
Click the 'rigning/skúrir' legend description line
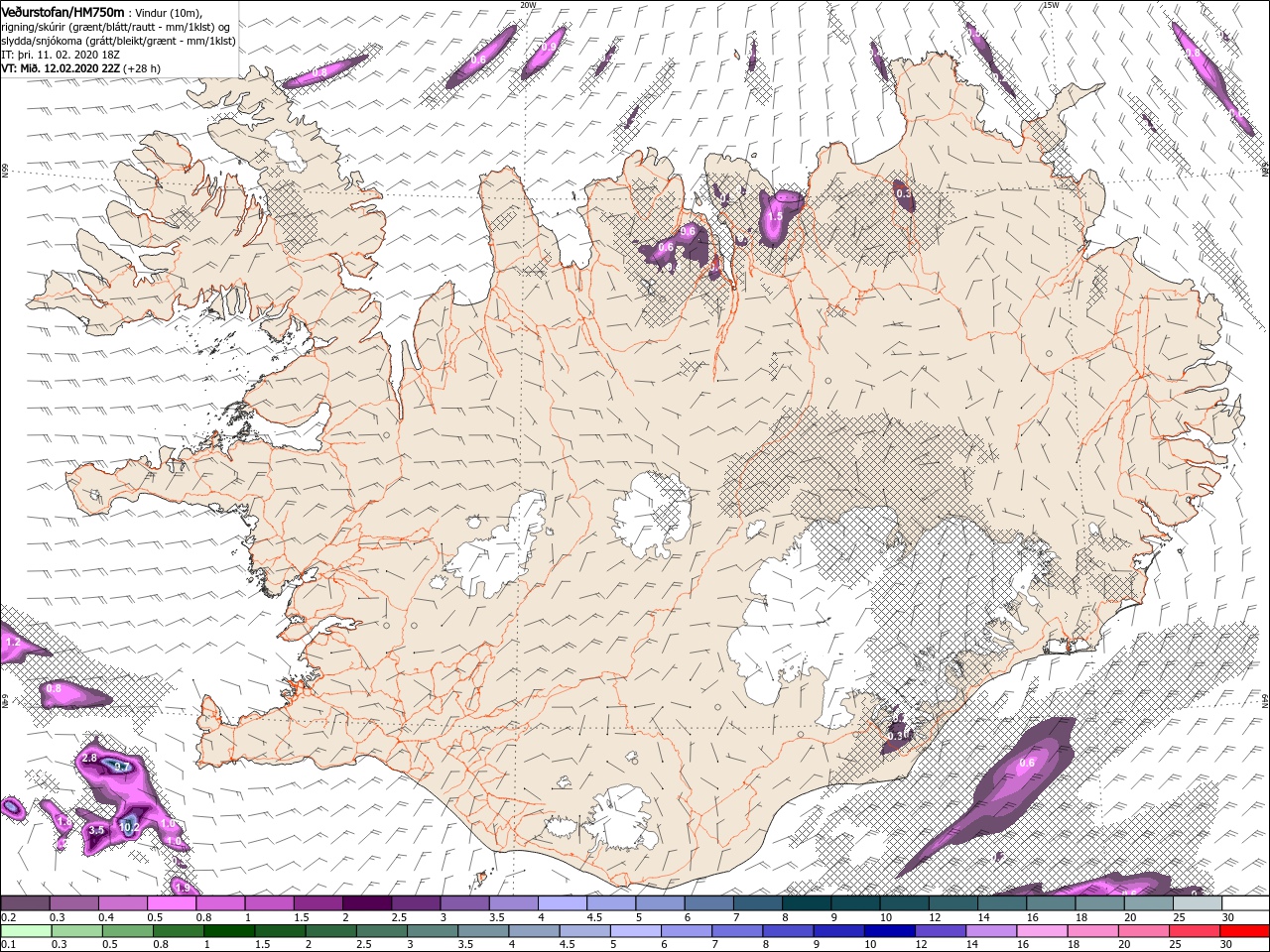(115, 27)
